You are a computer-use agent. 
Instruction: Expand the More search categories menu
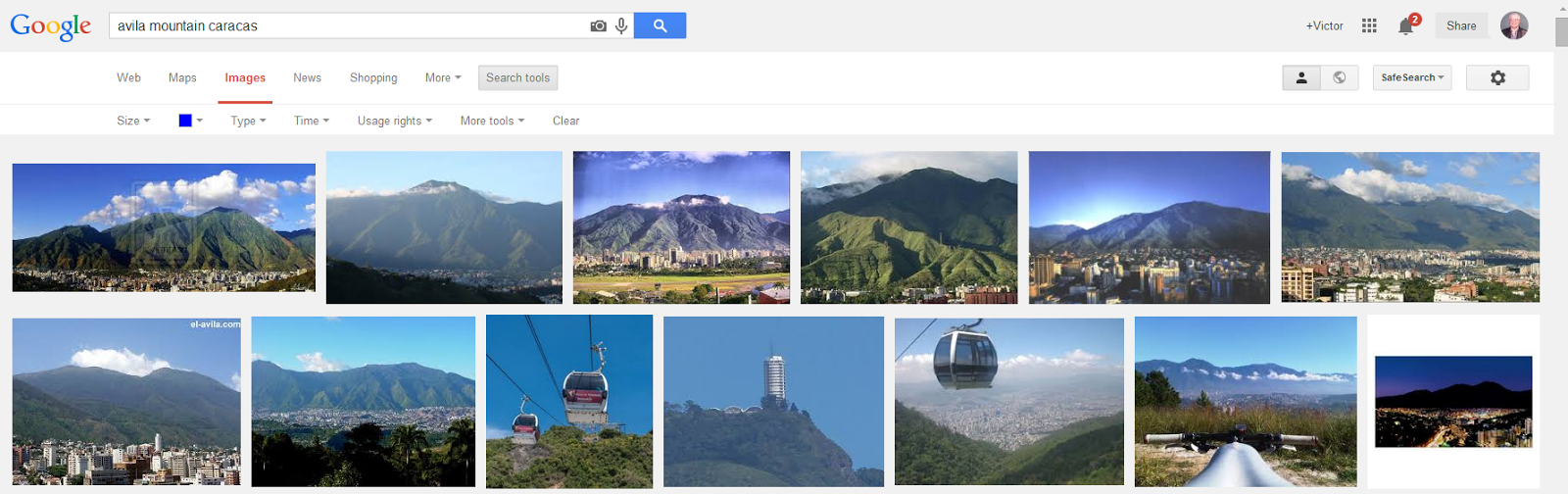coord(443,77)
